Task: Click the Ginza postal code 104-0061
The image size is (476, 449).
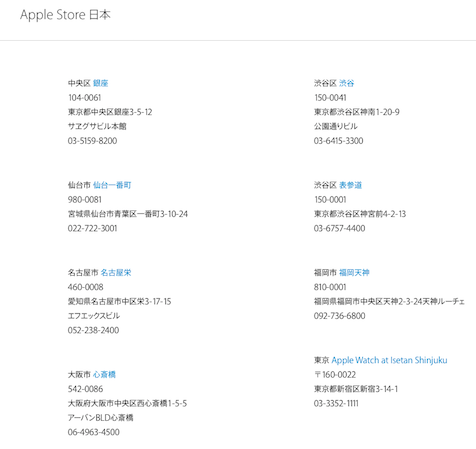Action: click(85, 98)
